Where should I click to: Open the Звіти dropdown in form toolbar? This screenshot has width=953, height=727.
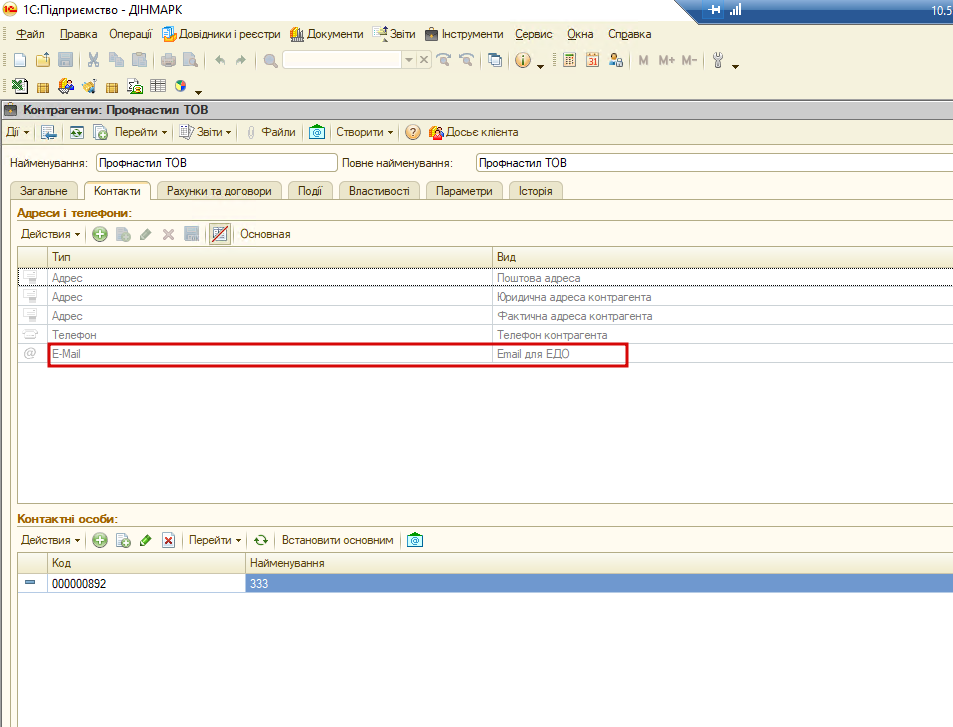[205, 132]
